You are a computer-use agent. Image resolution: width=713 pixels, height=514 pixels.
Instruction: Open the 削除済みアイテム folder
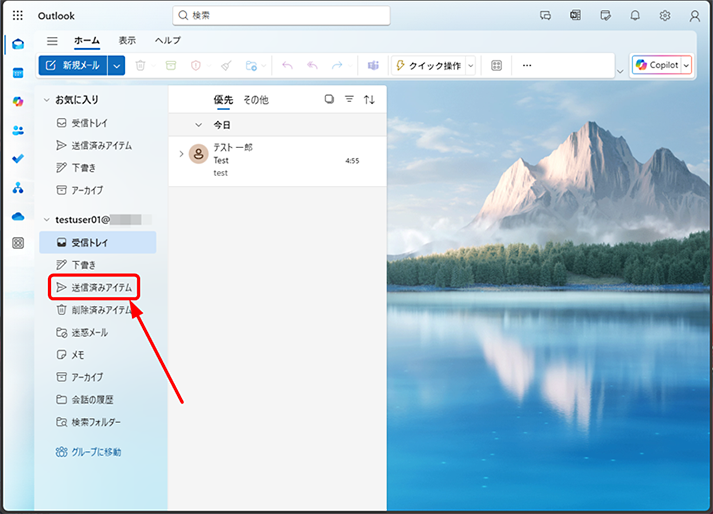(x=98, y=310)
